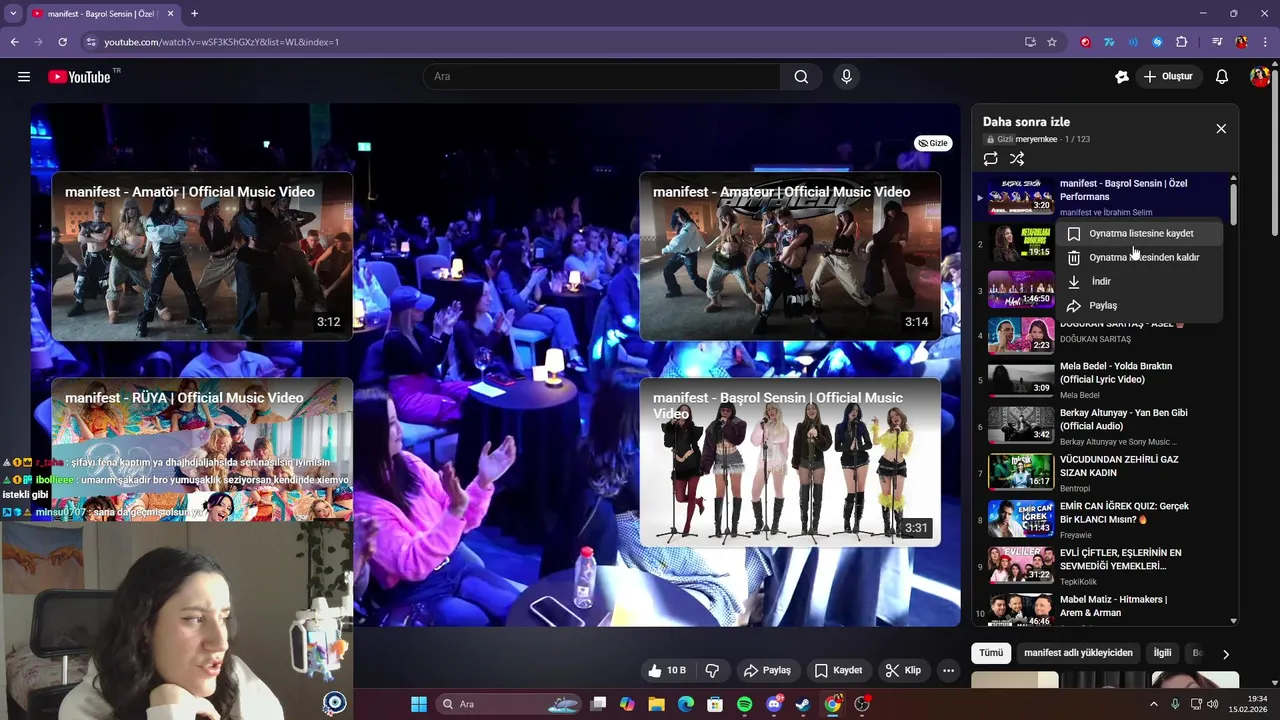Open File Explorer from the taskbar
Viewport: 1280px width, 720px height.
(656, 704)
